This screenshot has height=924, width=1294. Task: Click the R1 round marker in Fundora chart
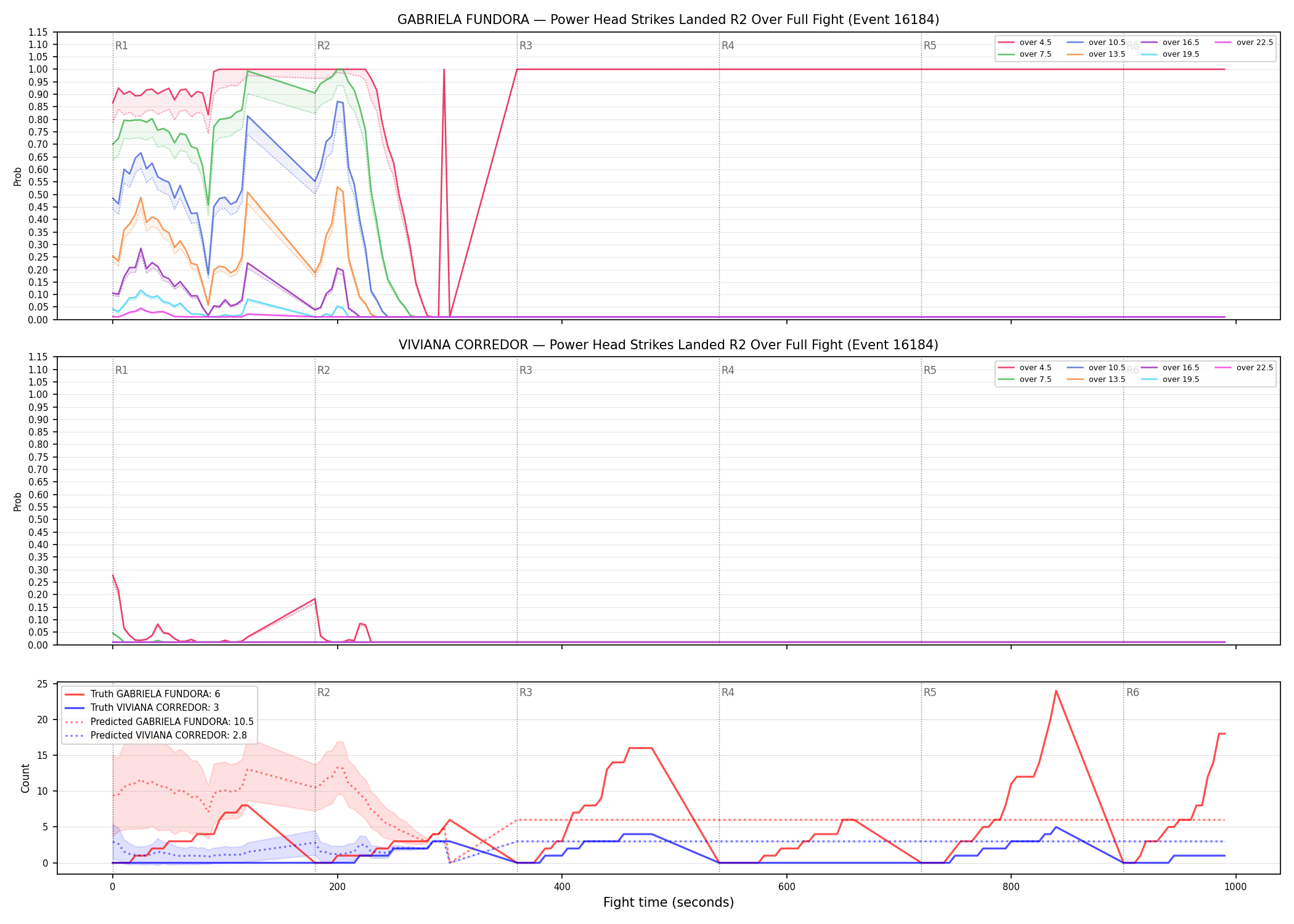[x=121, y=46]
